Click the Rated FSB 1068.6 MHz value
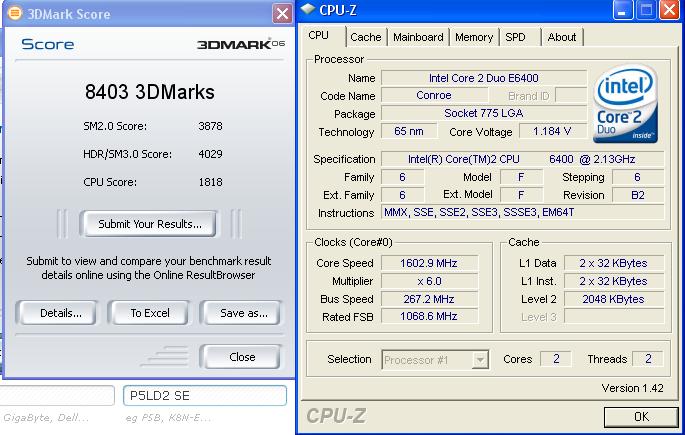685x435 pixels. point(429,316)
